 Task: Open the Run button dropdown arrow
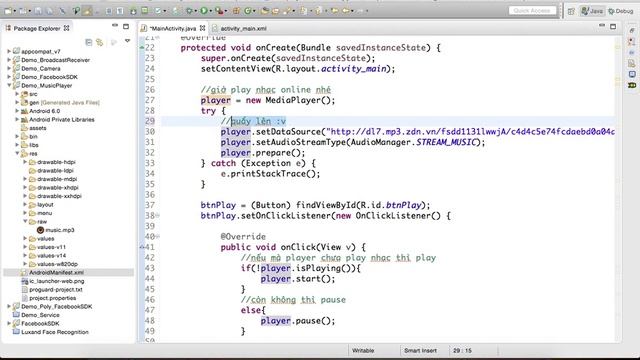point(210,11)
